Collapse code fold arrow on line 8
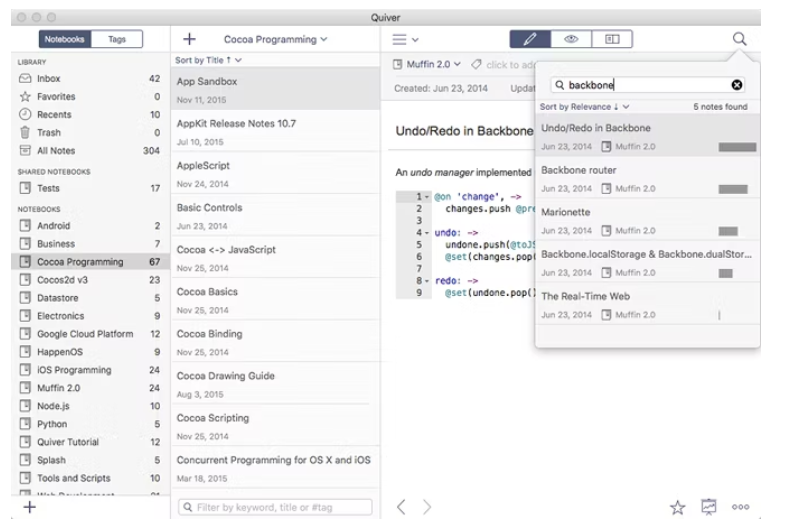The width and height of the screenshot is (794, 530). point(427,281)
